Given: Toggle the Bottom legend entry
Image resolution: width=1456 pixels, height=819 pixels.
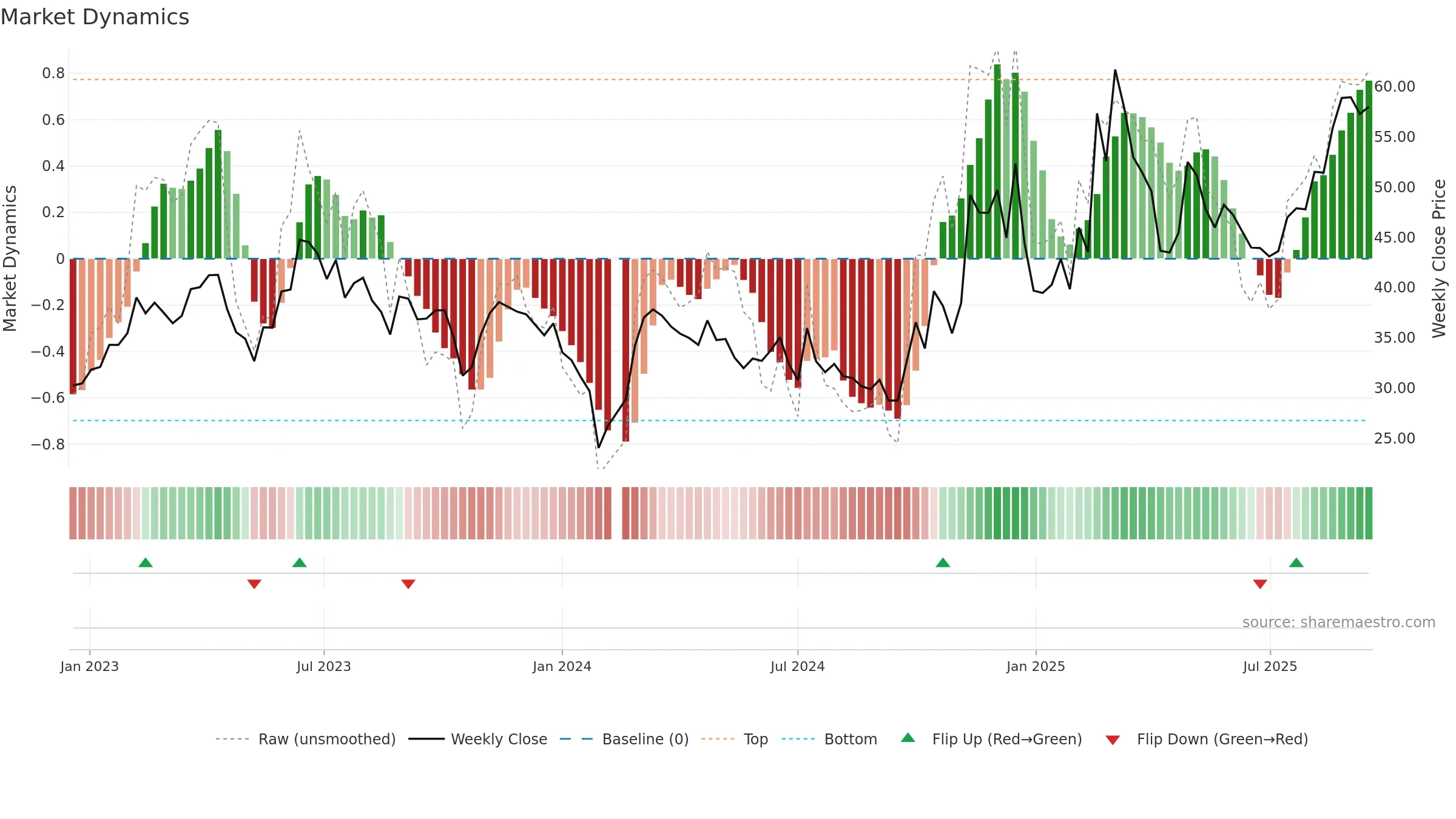Looking at the screenshot, I should tap(829, 739).
